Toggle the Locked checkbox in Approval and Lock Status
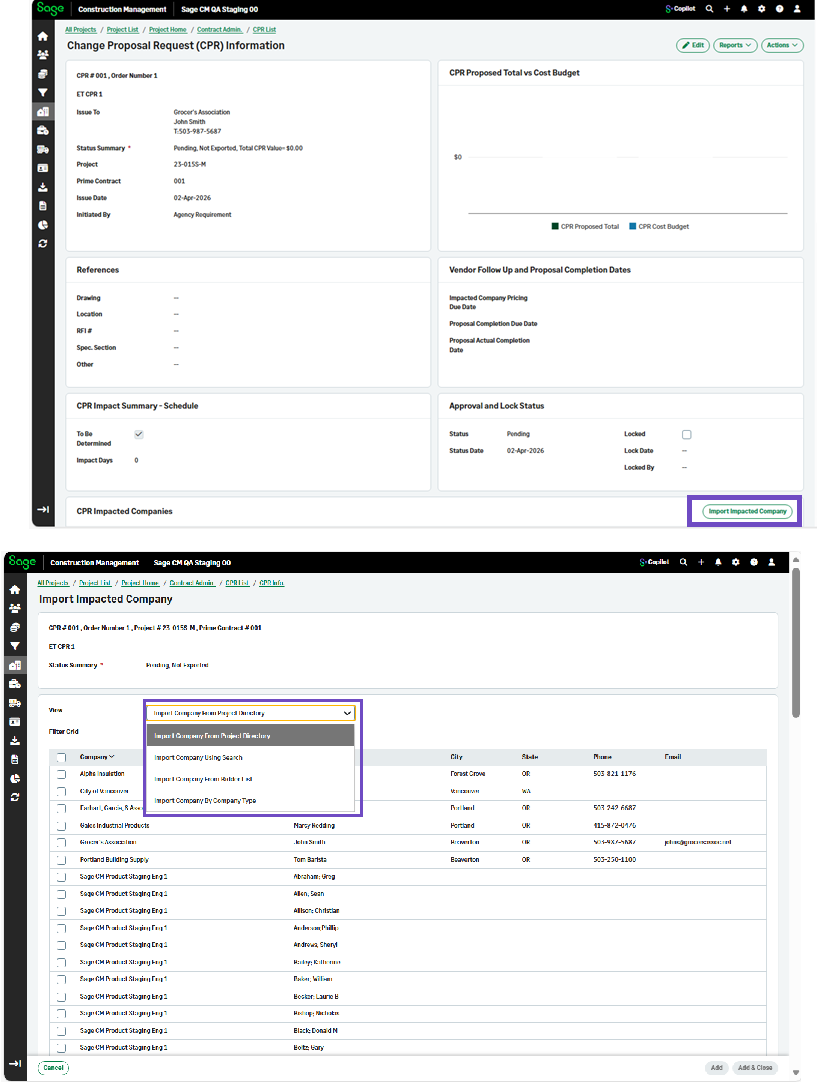 click(686, 435)
